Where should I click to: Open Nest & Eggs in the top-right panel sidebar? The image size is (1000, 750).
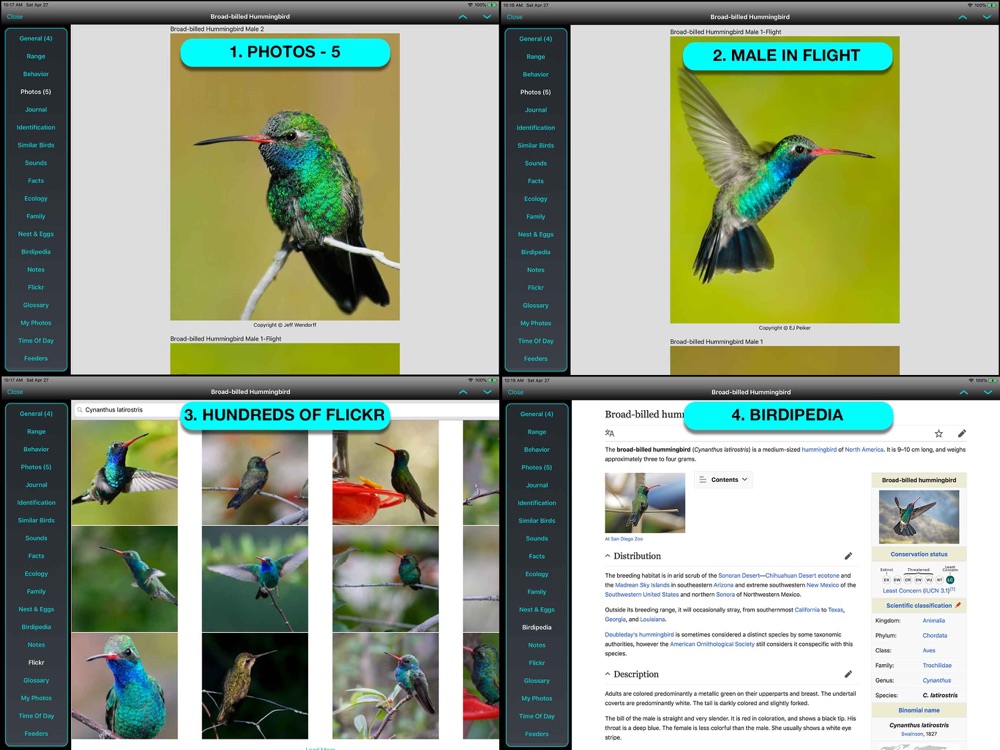536,235
